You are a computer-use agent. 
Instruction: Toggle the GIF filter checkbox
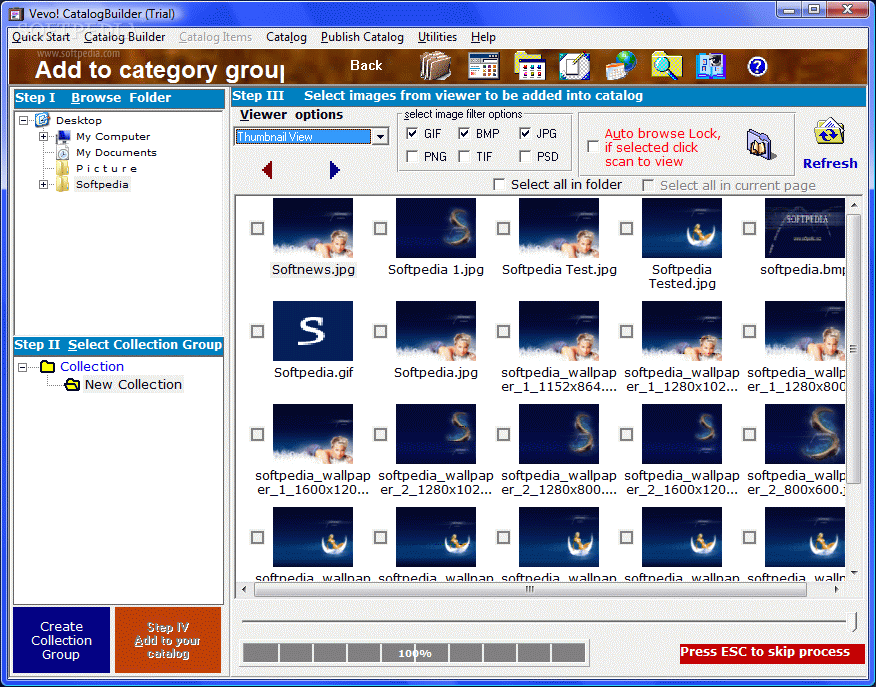(x=412, y=133)
